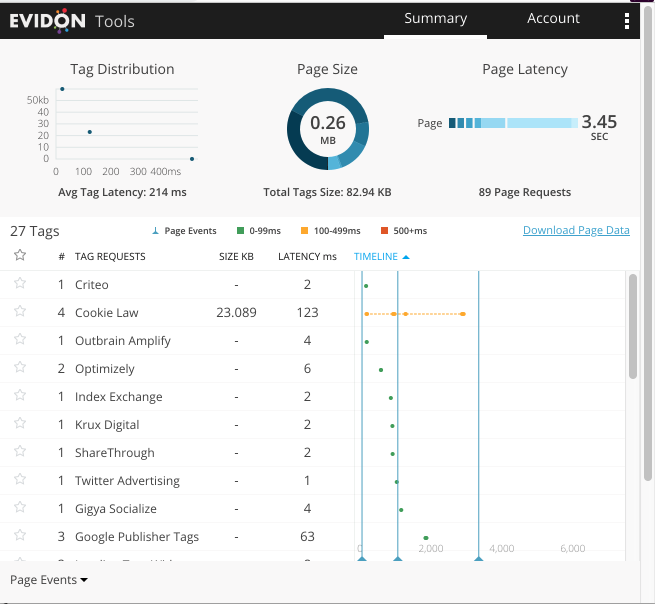Open the three-dot options menu
This screenshot has width=655, height=604.
click(x=627, y=21)
